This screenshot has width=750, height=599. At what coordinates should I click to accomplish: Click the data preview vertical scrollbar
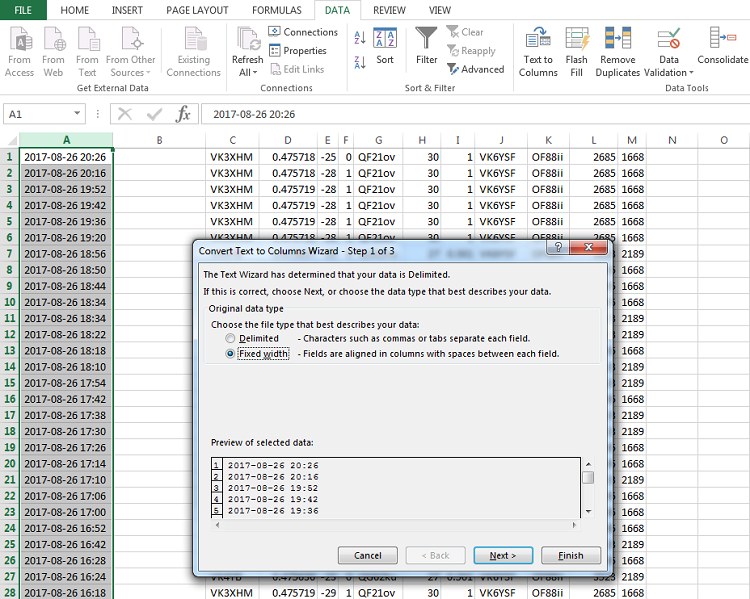click(x=588, y=490)
